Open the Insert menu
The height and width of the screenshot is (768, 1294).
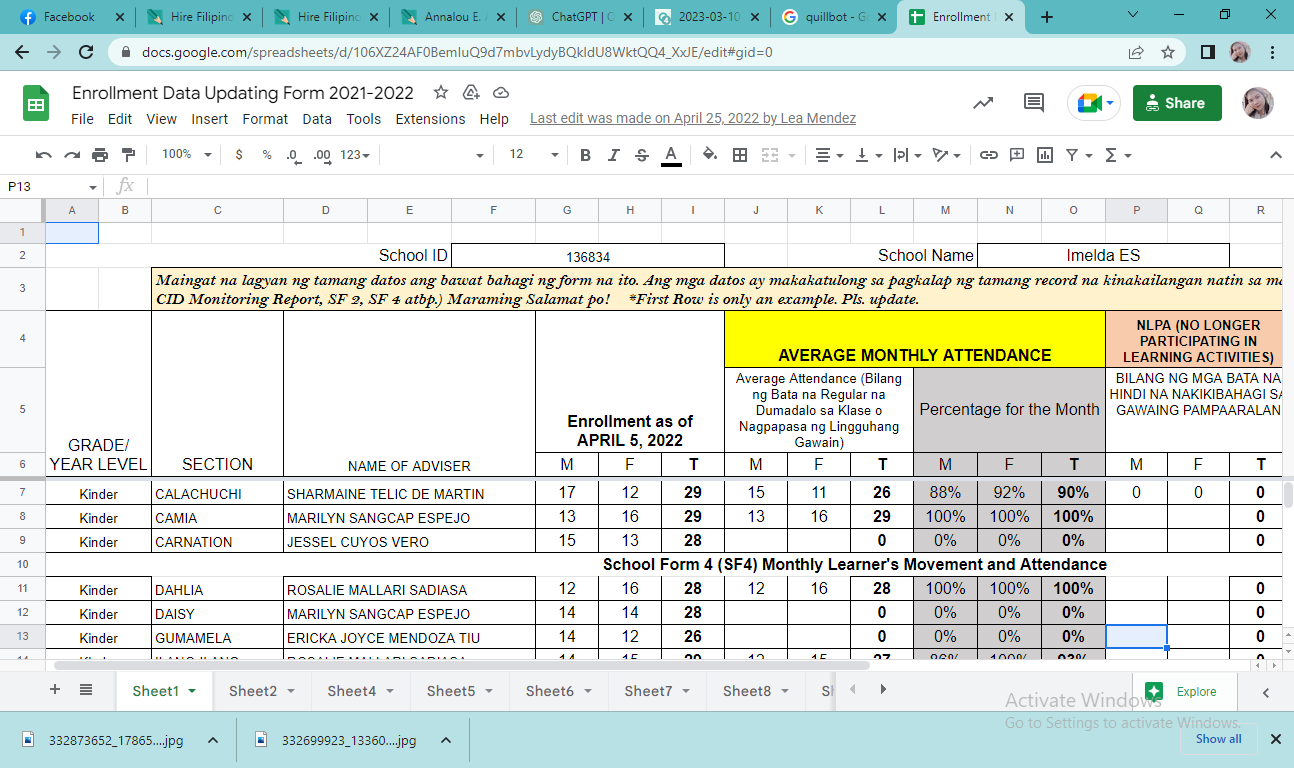pos(210,119)
